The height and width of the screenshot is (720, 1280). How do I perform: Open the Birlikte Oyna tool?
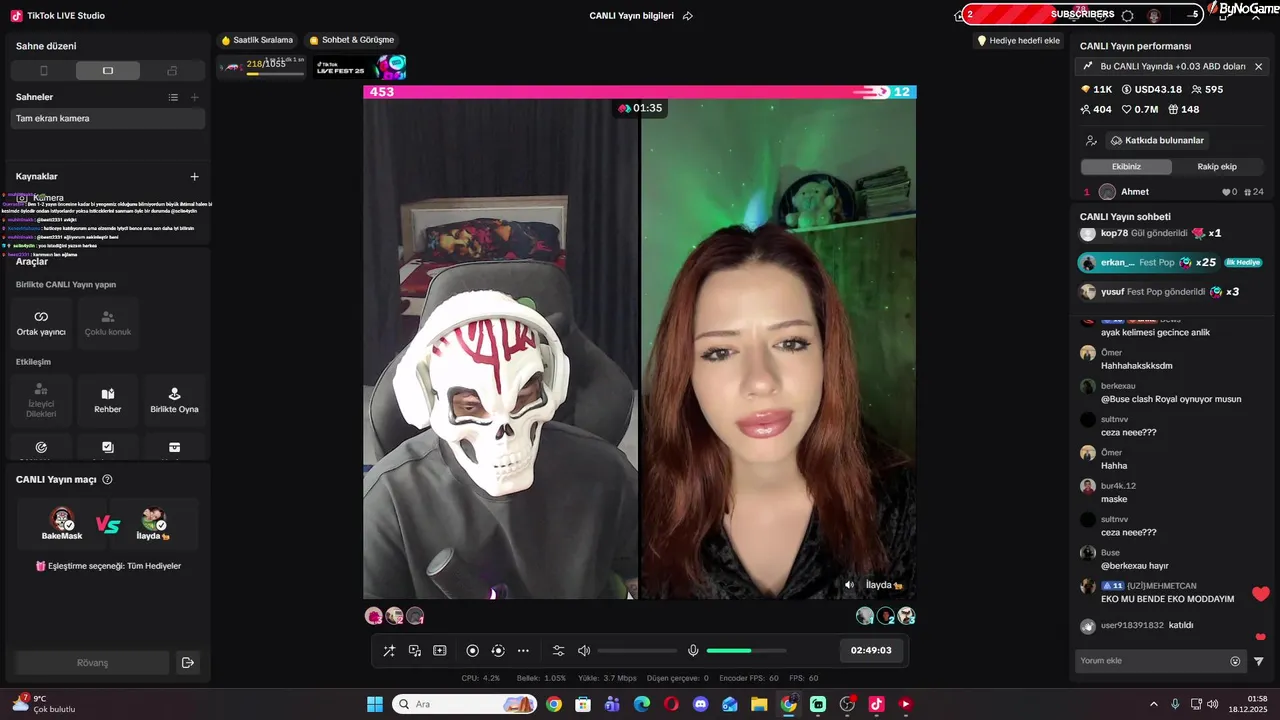tap(174, 401)
